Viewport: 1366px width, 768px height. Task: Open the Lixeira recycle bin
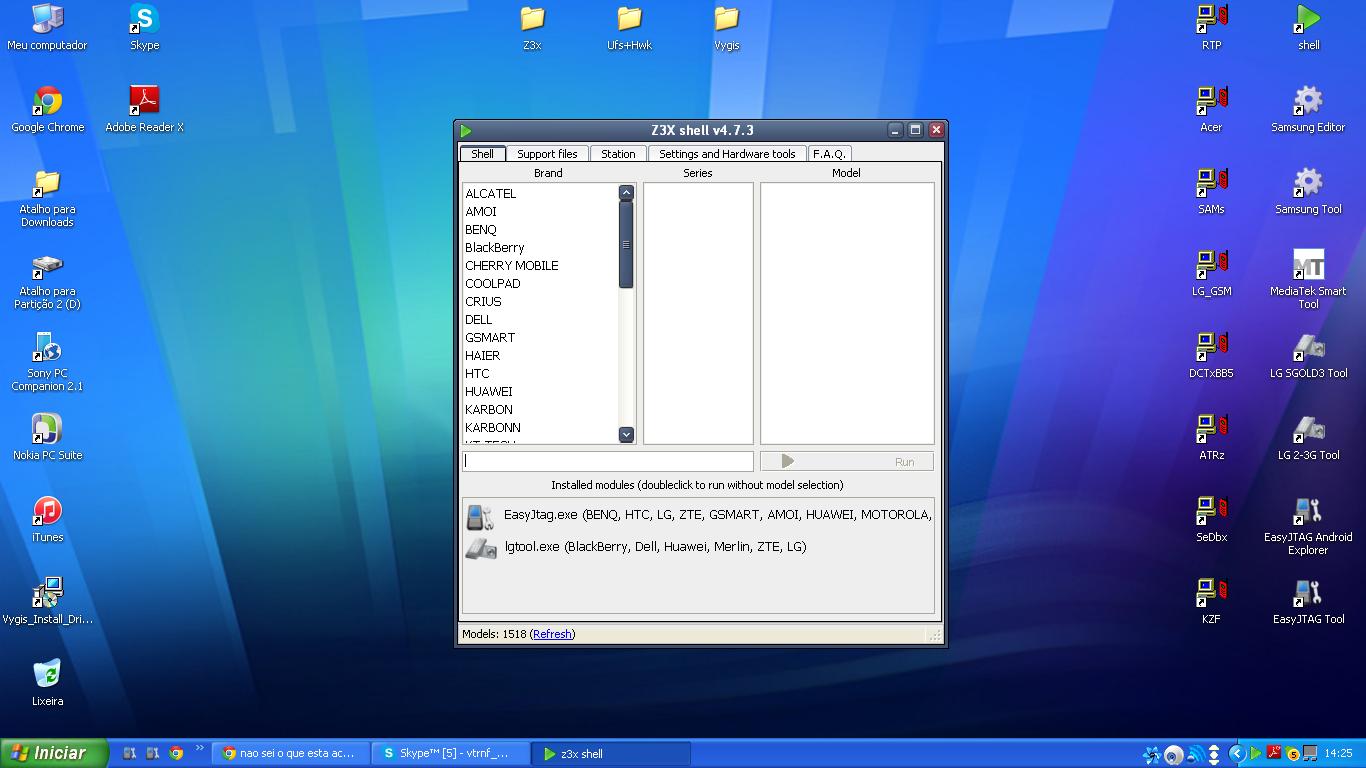[x=47, y=683]
